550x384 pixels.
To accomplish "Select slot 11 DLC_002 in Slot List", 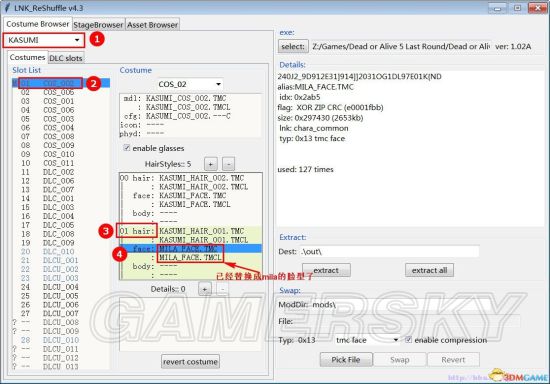I will [47, 172].
